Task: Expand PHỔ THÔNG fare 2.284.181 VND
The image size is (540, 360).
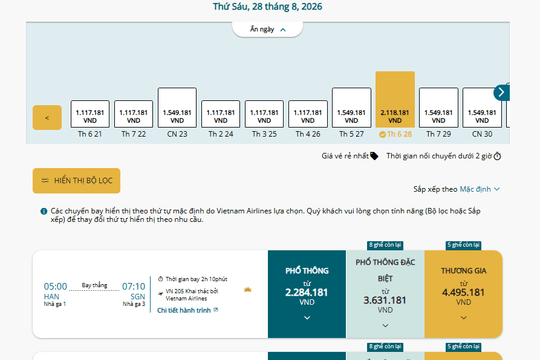Action: [x=307, y=294]
